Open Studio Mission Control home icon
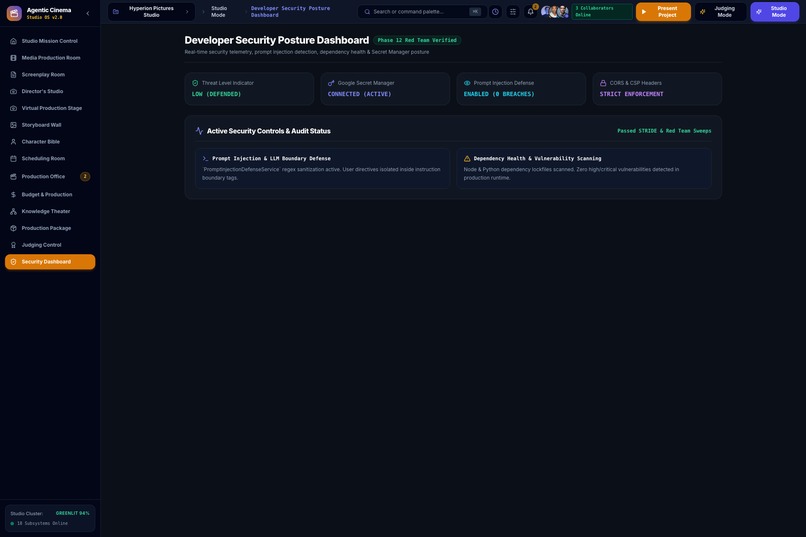The image size is (806, 537). pos(13,41)
